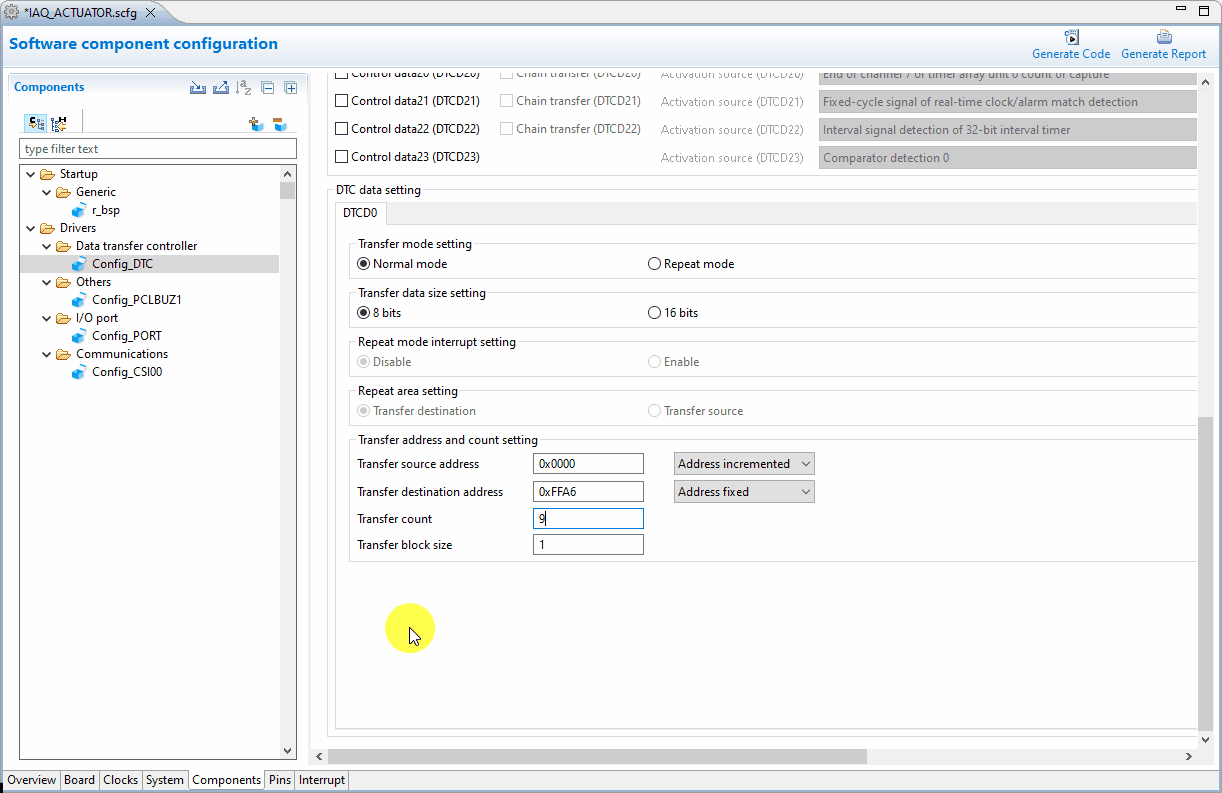This screenshot has height=793, width=1222.
Task: Click the type filter text field
Action: tap(158, 149)
